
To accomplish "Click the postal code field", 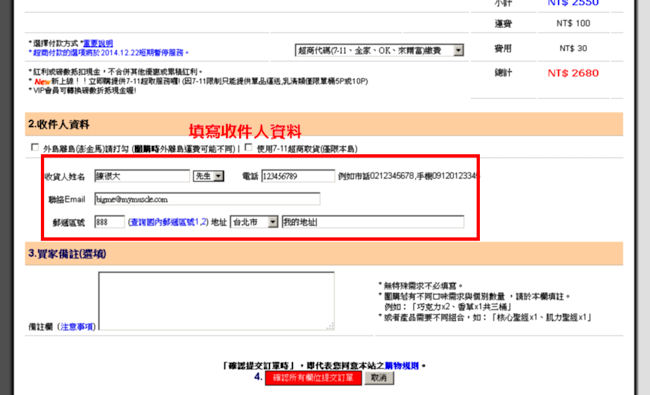I will (x=109, y=222).
